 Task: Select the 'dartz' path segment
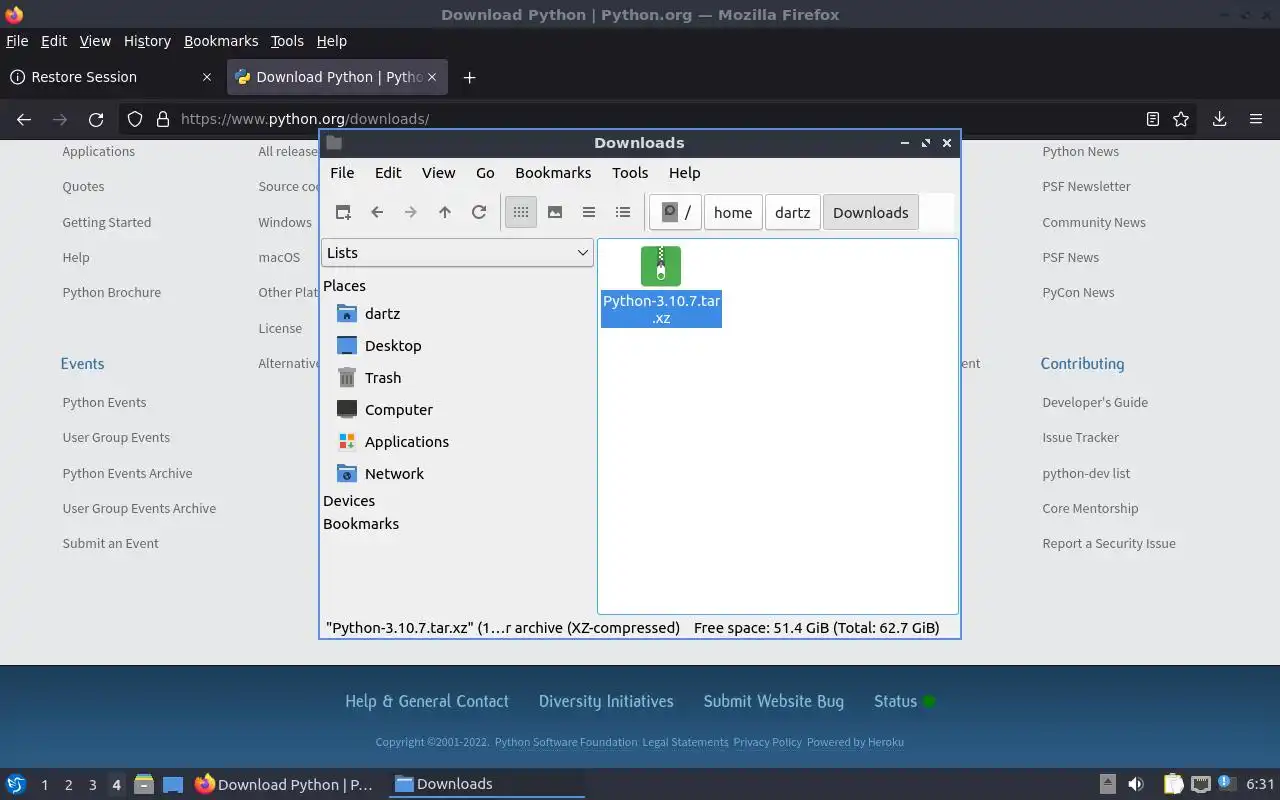click(x=792, y=212)
